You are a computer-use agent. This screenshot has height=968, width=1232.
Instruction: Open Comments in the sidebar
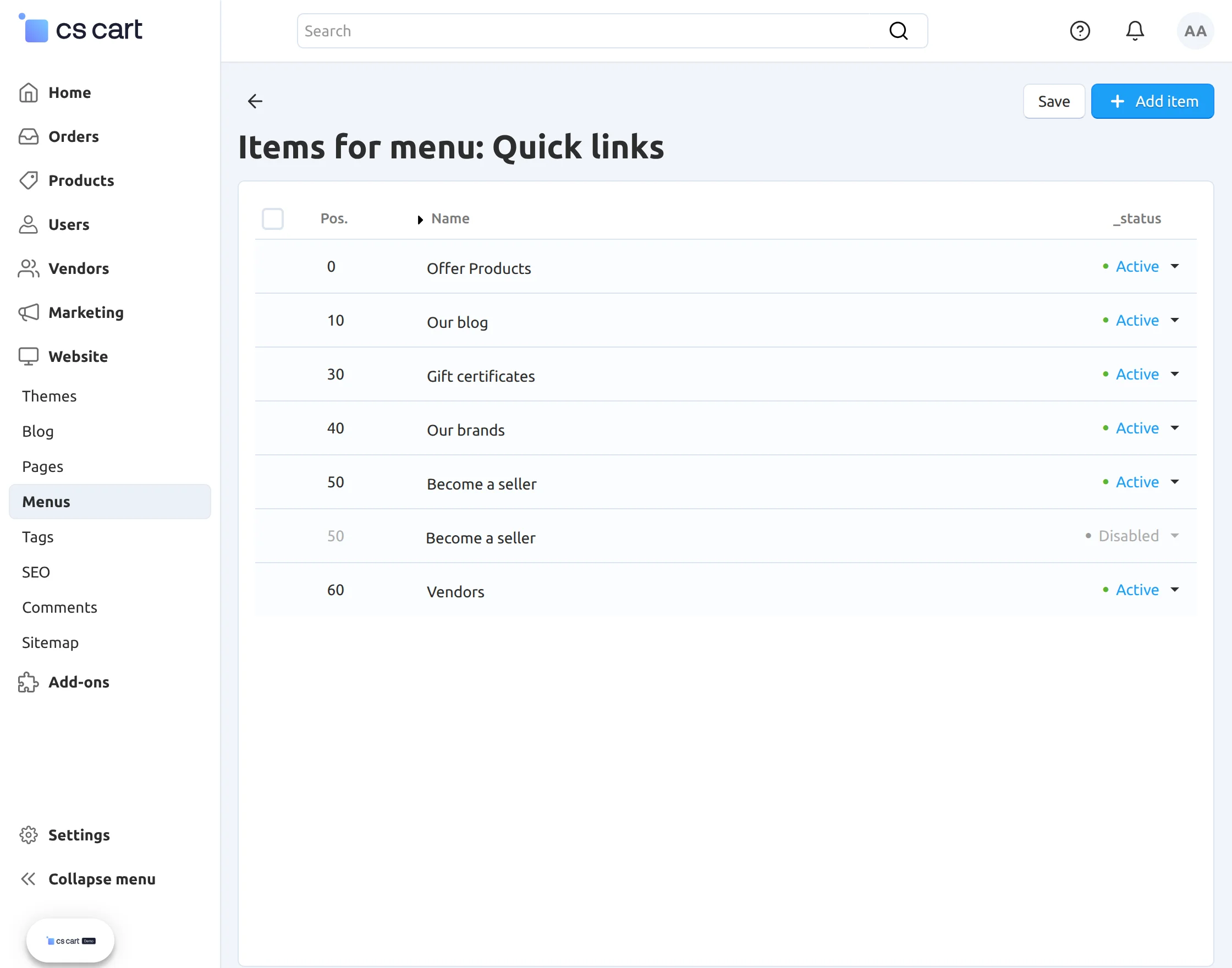(59, 608)
